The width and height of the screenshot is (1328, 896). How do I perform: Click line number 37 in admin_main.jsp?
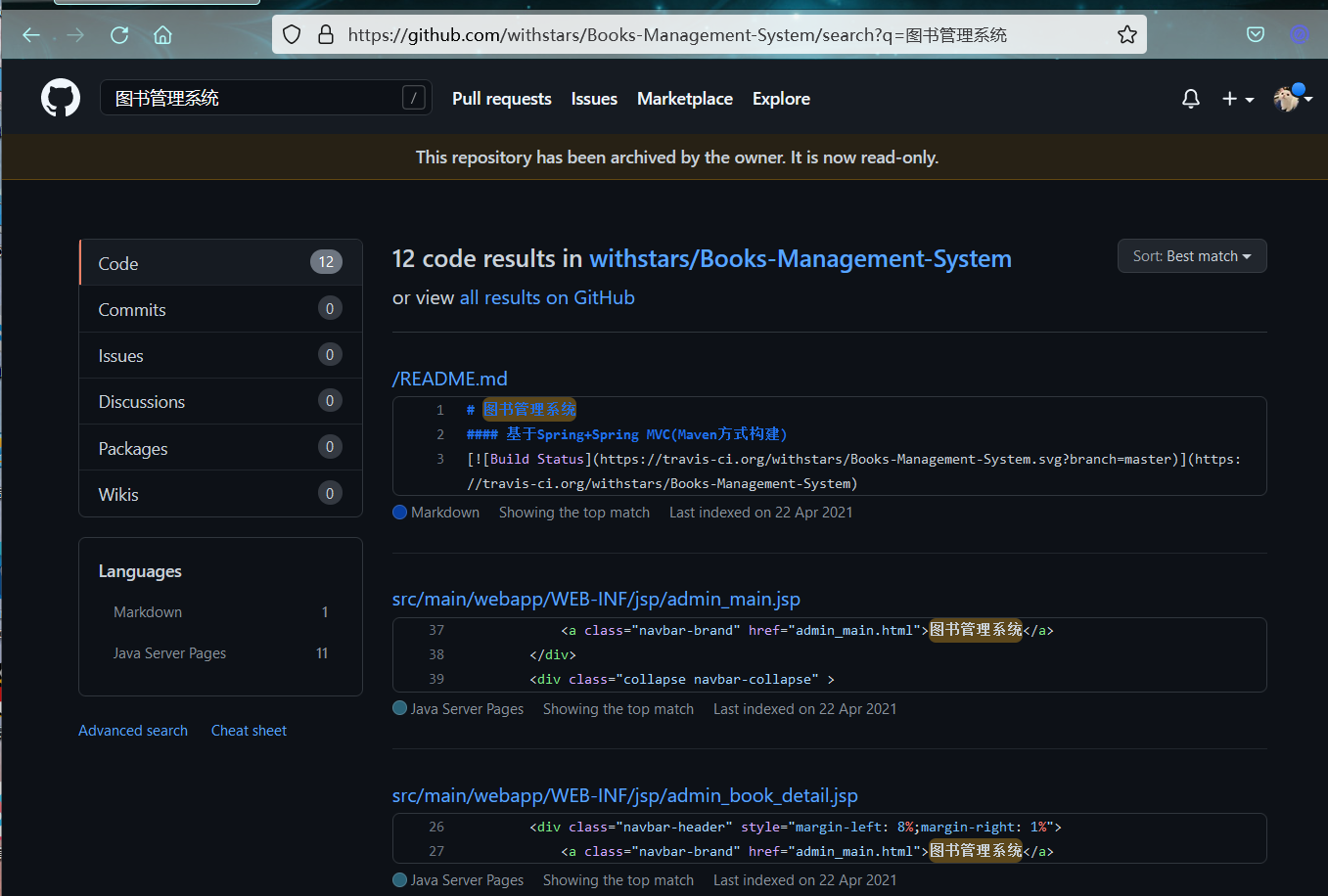tap(436, 630)
